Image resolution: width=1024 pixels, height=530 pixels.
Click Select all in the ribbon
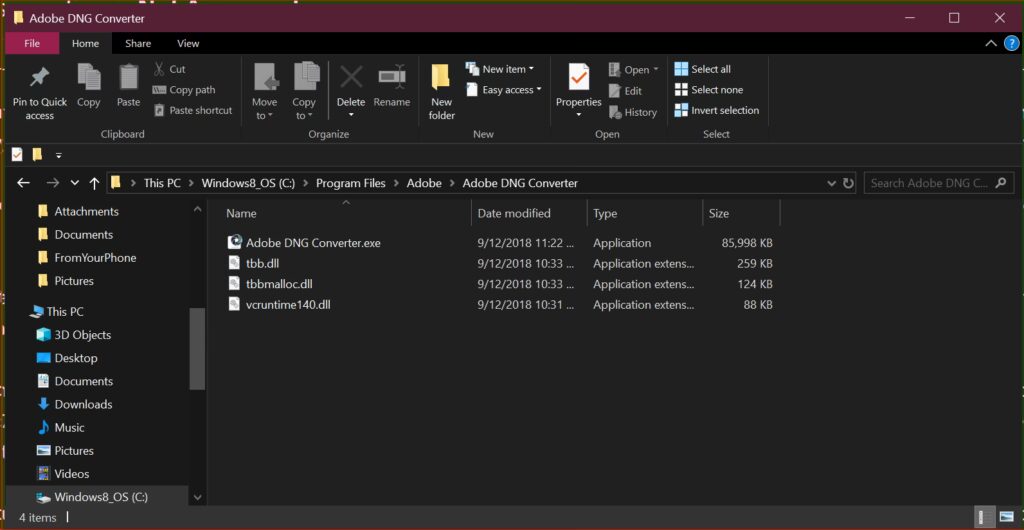pos(703,69)
